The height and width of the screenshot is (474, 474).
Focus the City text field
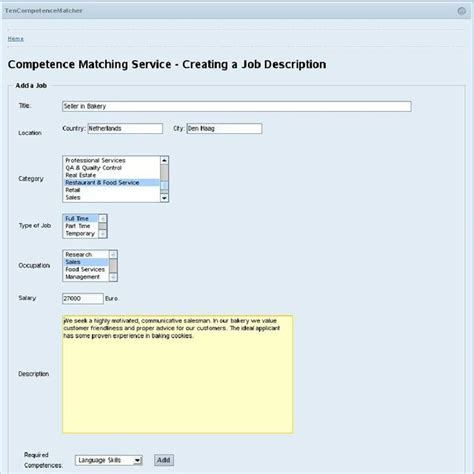point(224,129)
